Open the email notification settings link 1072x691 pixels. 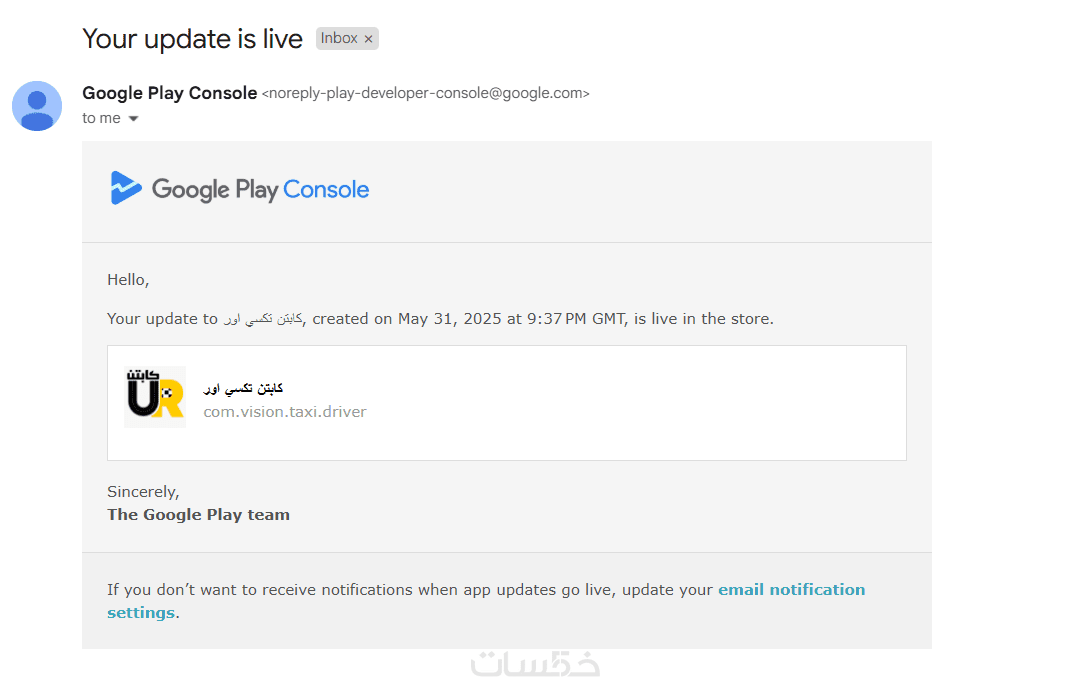(x=791, y=590)
